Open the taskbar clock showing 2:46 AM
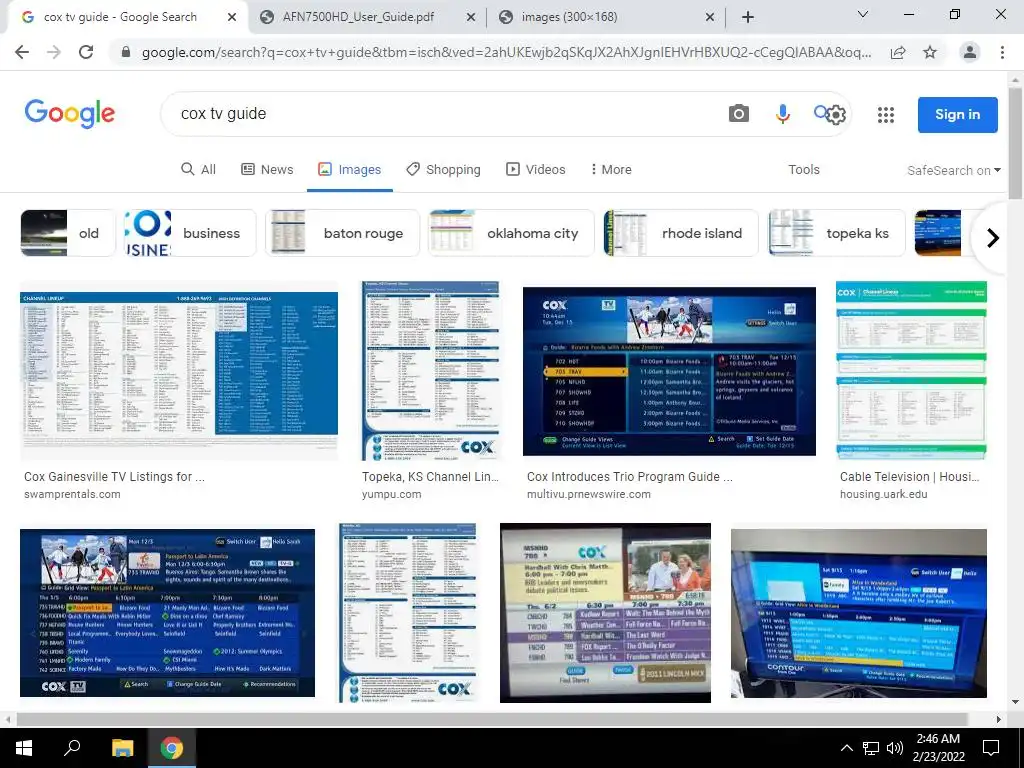The image size is (1024, 768). pos(938,748)
